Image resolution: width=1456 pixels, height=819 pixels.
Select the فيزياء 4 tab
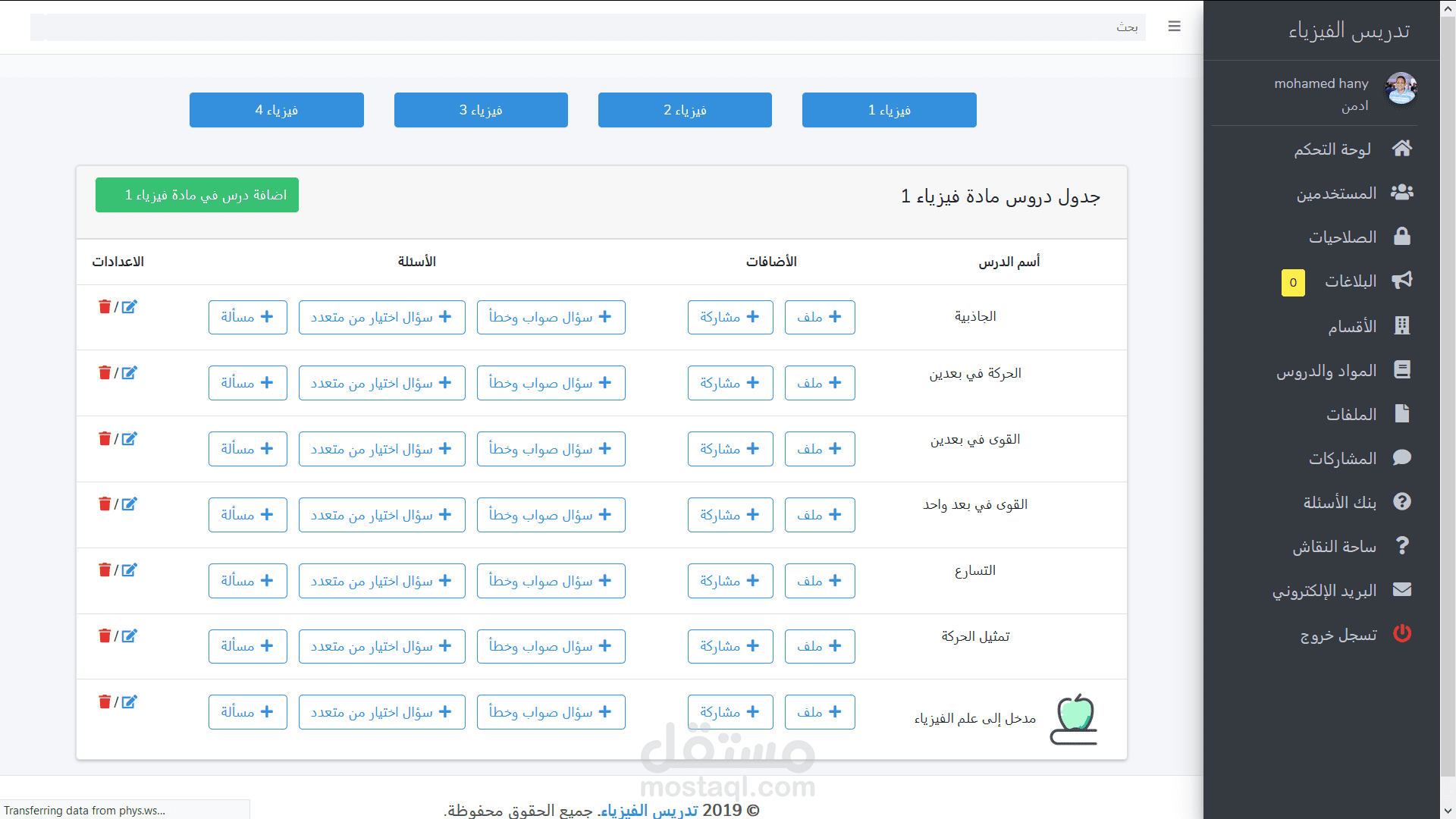[x=276, y=110]
